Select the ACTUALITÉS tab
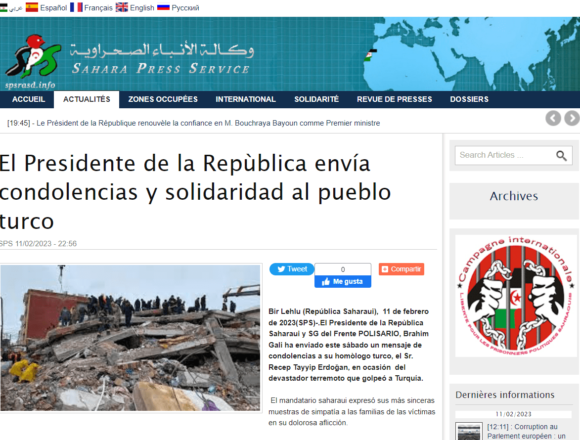 [87, 99]
